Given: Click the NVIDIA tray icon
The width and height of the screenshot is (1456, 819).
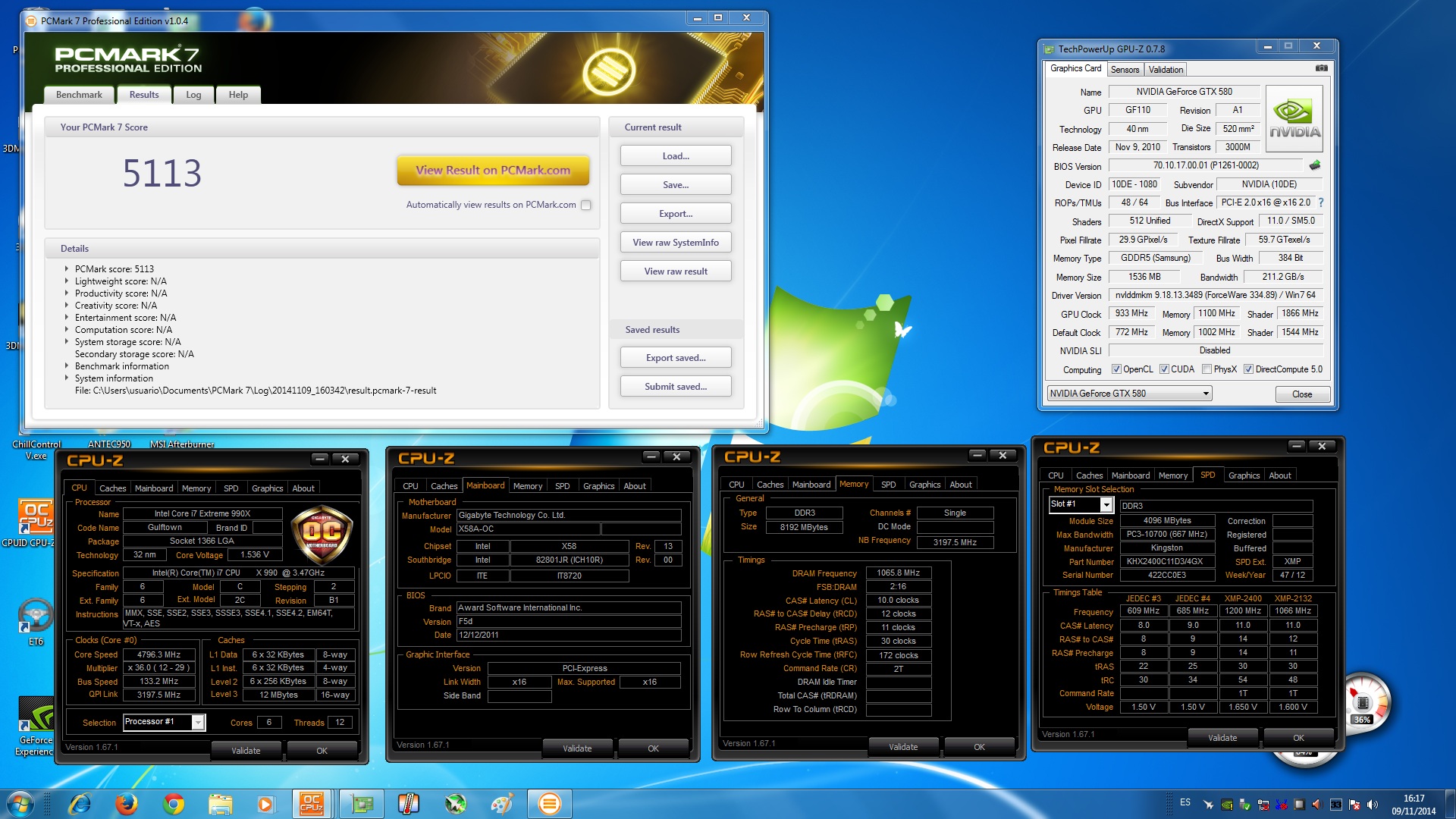Looking at the screenshot, I should (1227, 805).
